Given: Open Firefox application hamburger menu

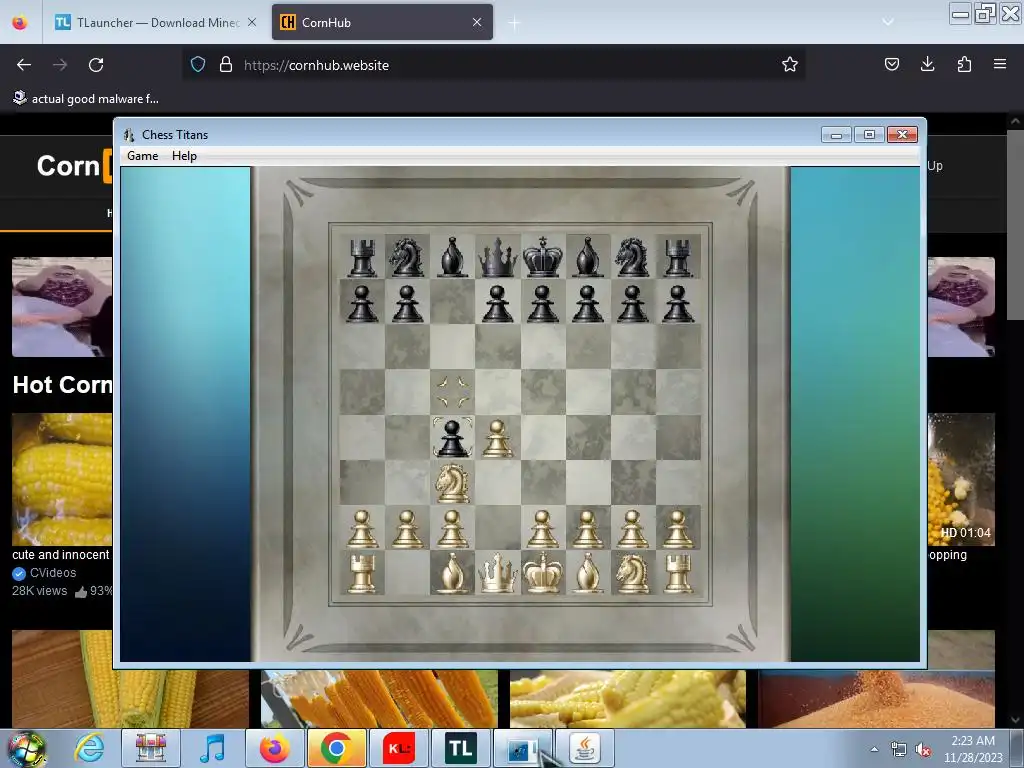Looking at the screenshot, I should [x=1000, y=64].
